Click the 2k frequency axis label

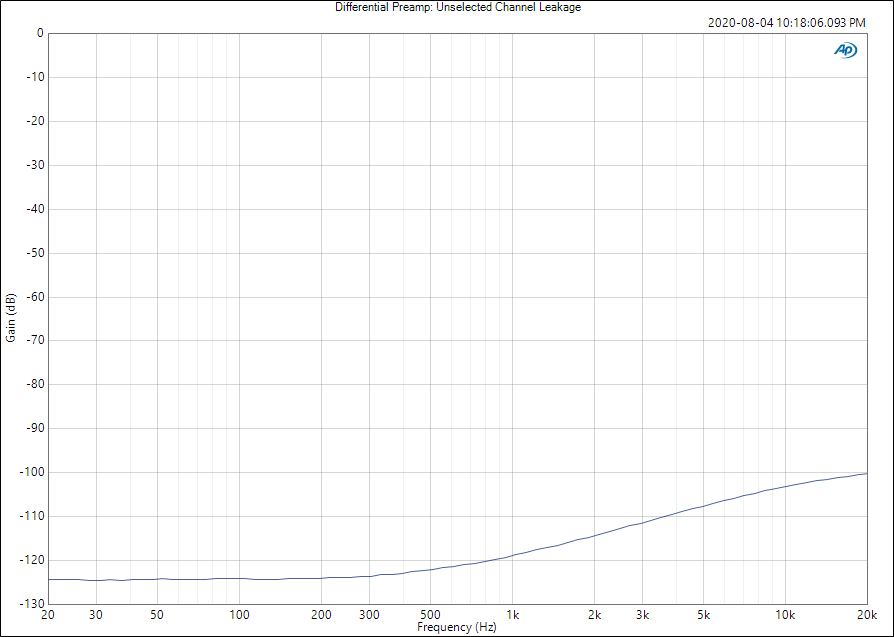tap(595, 615)
